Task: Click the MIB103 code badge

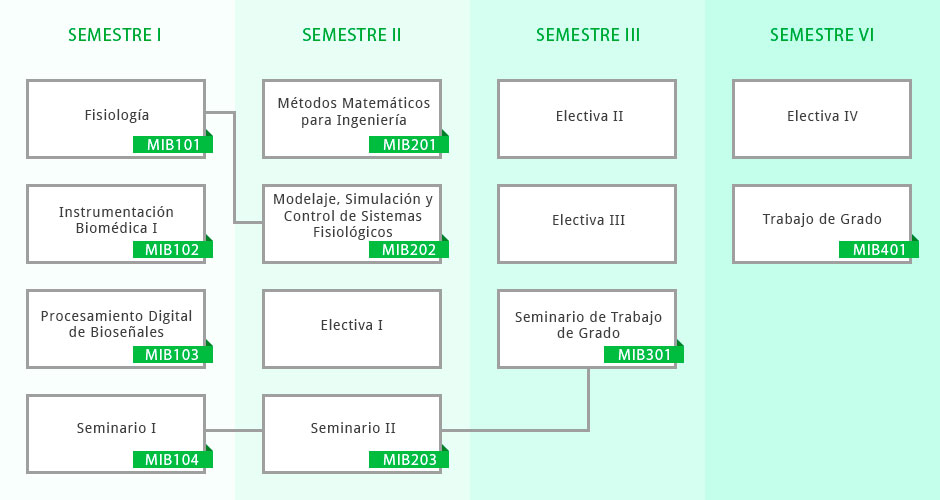Action: (x=173, y=354)
